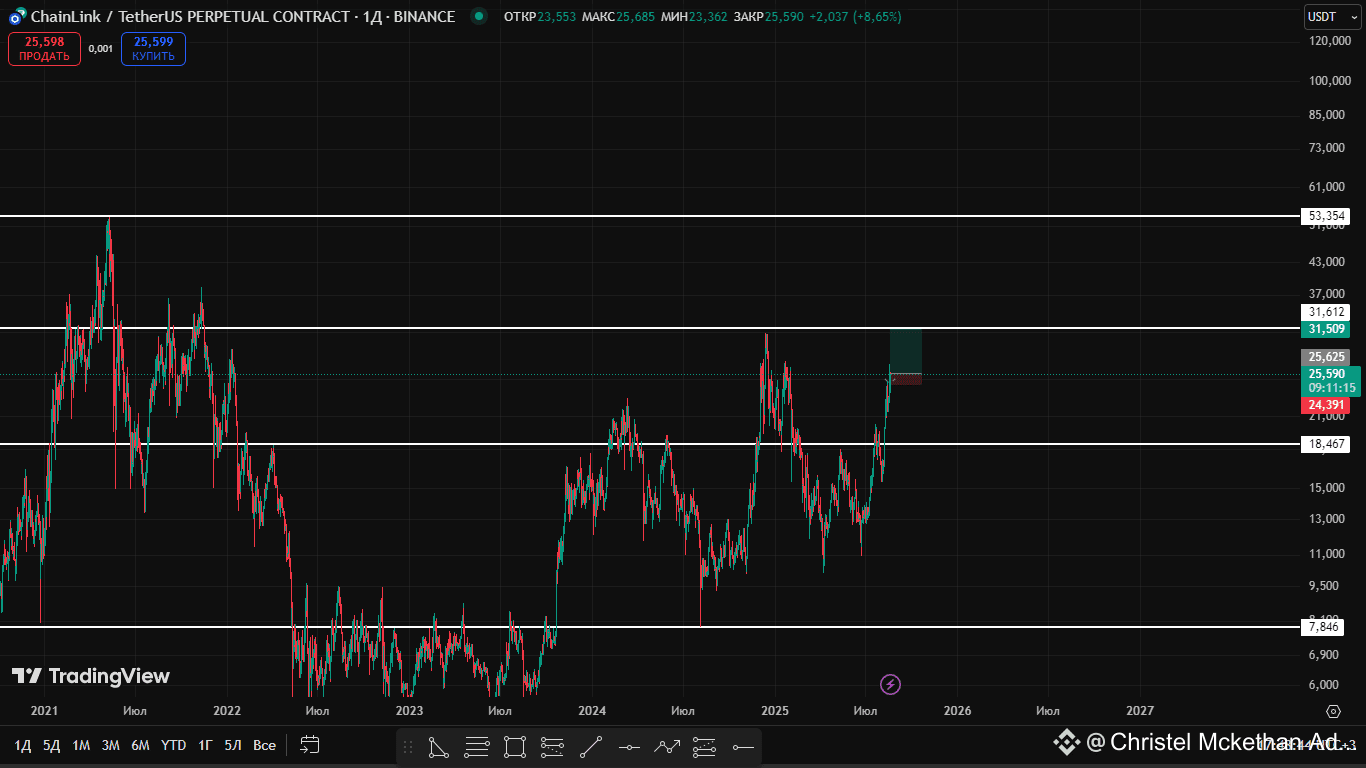
Task: Click the gray 25,625 price label
Action: (1325, 357)
